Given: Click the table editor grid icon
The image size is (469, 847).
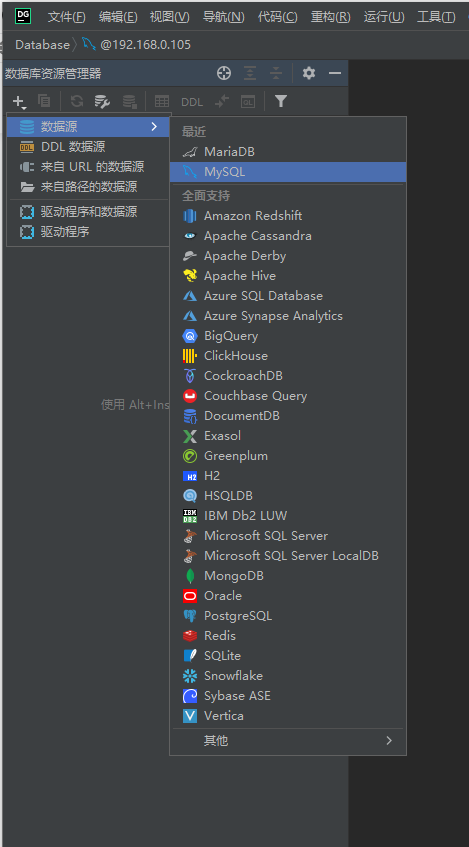Looking at the screenshot, I should (162, 101).
